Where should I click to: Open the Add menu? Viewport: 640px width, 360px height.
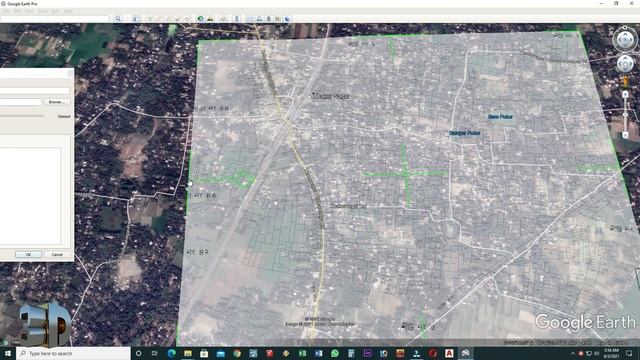pyautogui.click(x=56, y=11)
